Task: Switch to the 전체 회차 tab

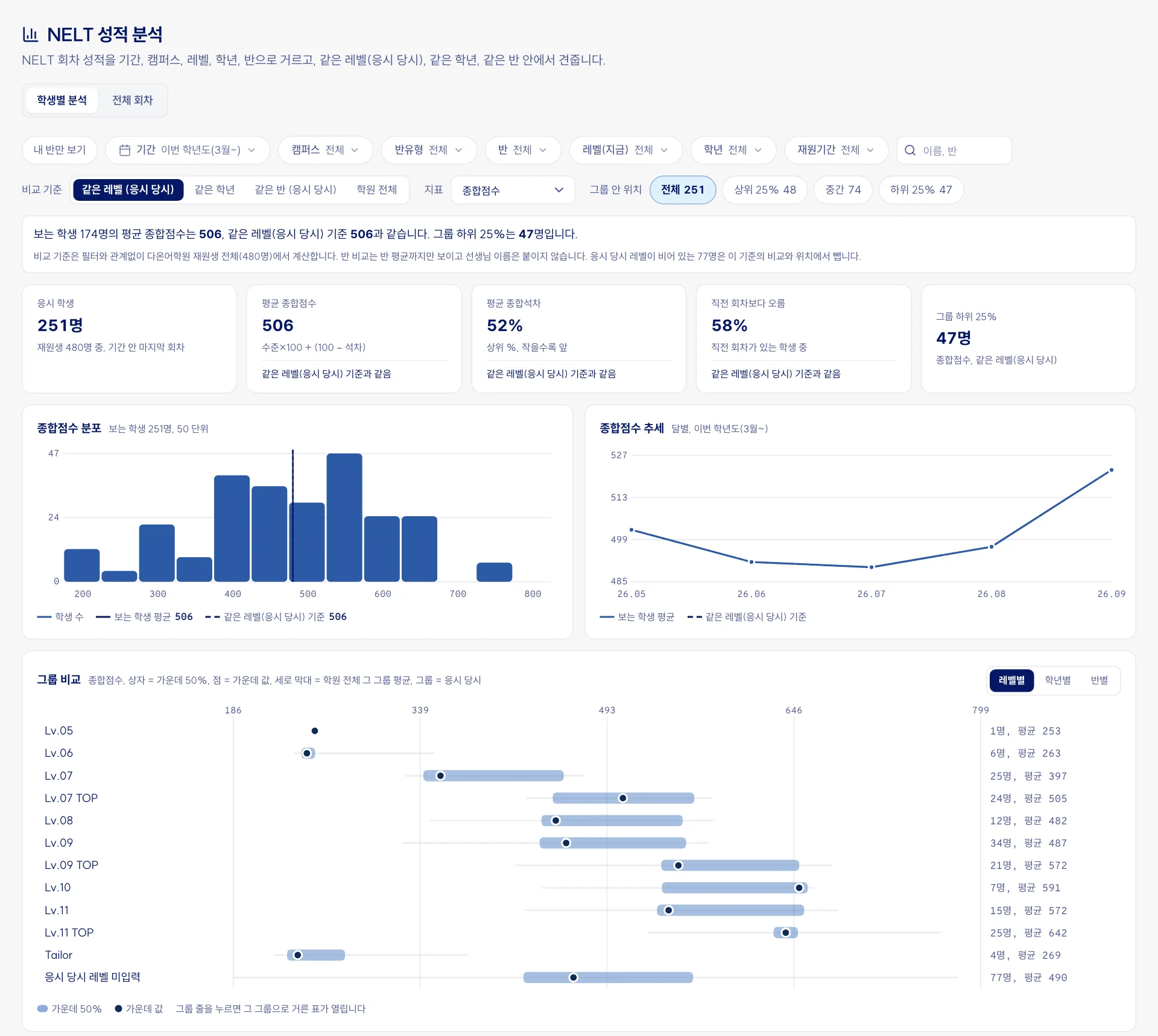Action: 133,100
